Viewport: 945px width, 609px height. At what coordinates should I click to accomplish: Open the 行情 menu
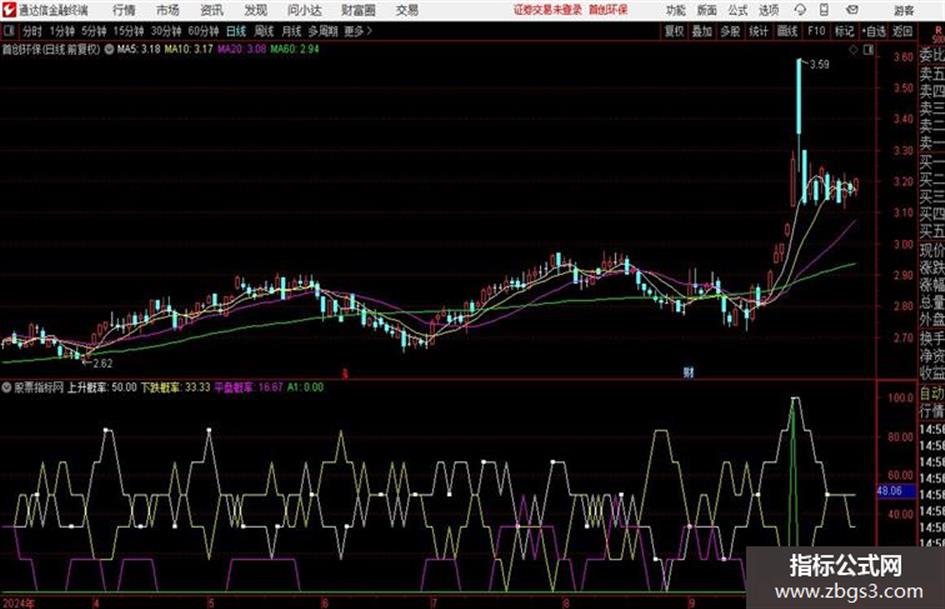pos(124,10)
